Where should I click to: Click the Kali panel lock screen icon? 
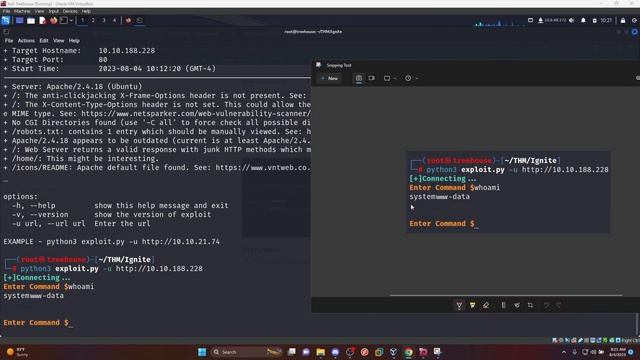pos(623,20)
